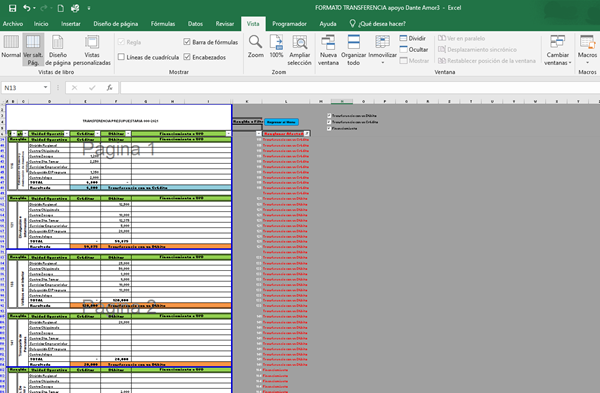
Task: Toggle Transferencia con un Débito sheet checkbox
Action: coord(329,115)
